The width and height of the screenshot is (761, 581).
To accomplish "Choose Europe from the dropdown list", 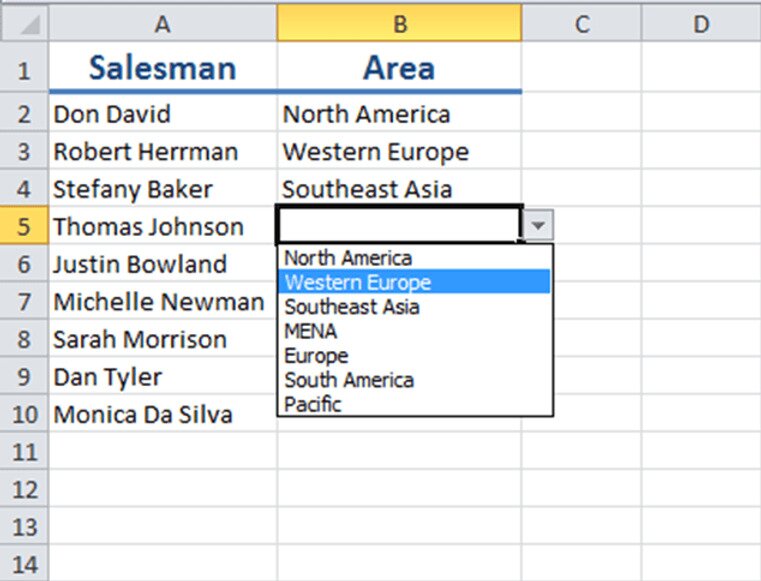I will (x=316, y=355).
